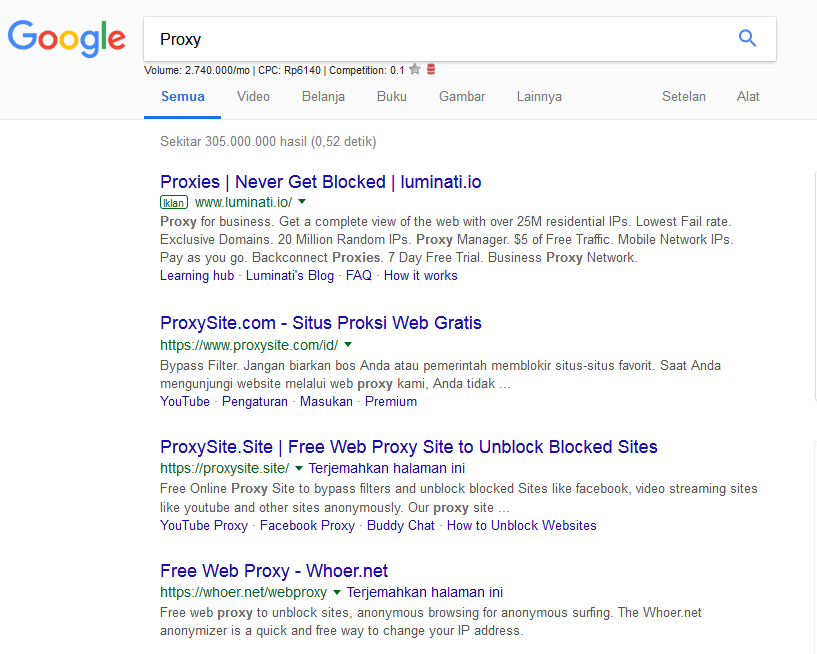Open Setelan settings menu

pyautogui.click(x=684, y=96)
